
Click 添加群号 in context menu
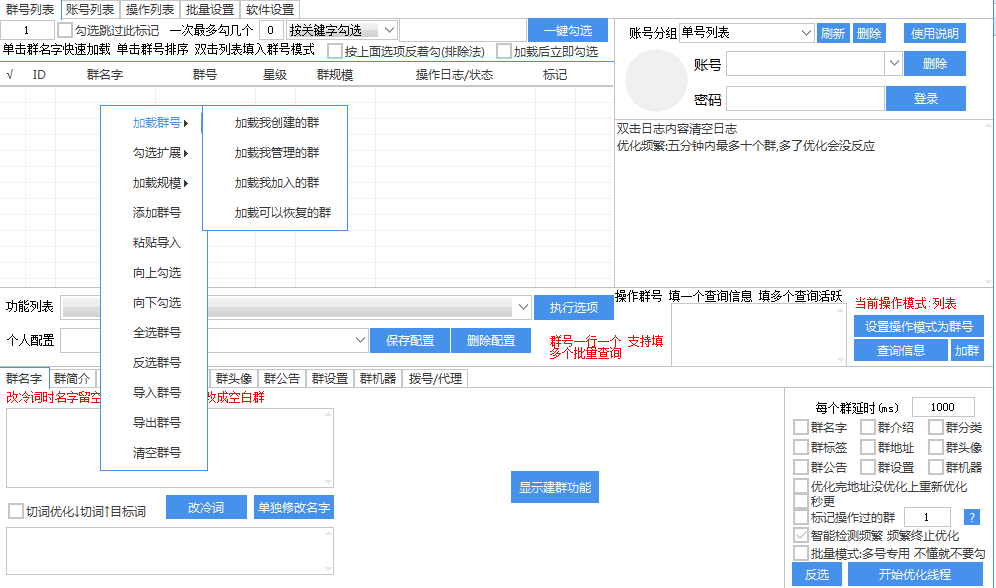pos(156,212)
